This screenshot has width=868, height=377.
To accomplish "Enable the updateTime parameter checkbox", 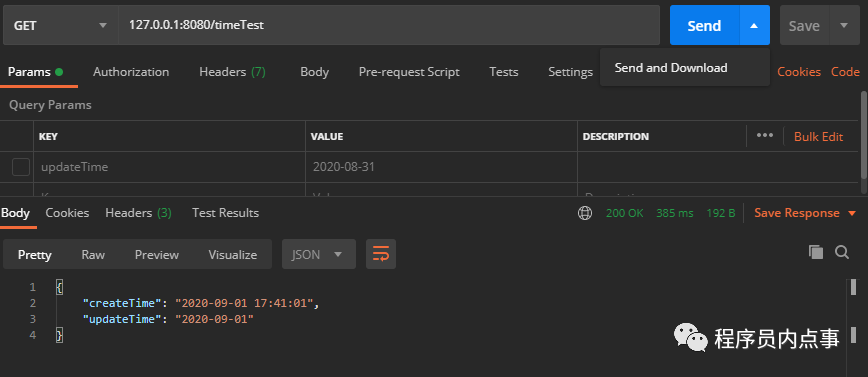I will [21, 167].
